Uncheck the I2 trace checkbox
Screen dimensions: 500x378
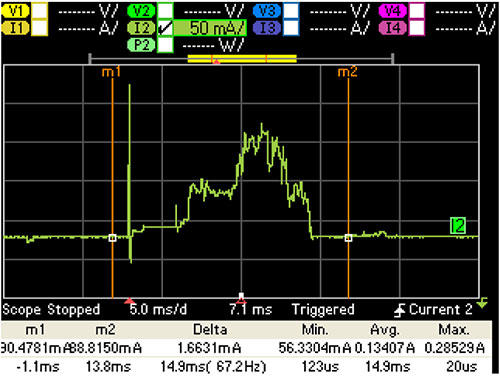click(x=165, y=28)
